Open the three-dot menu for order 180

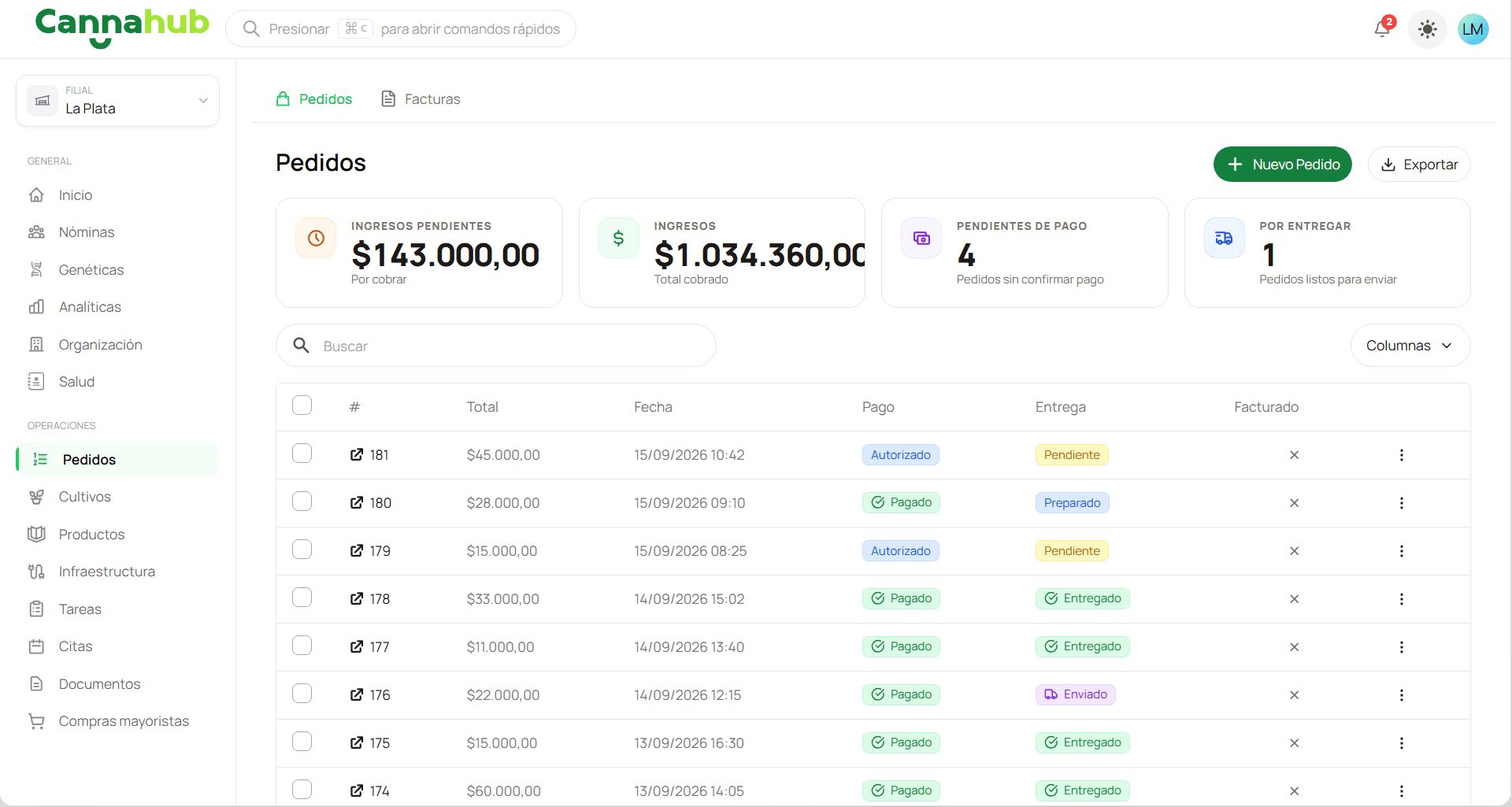click(x=1401, y=503)
